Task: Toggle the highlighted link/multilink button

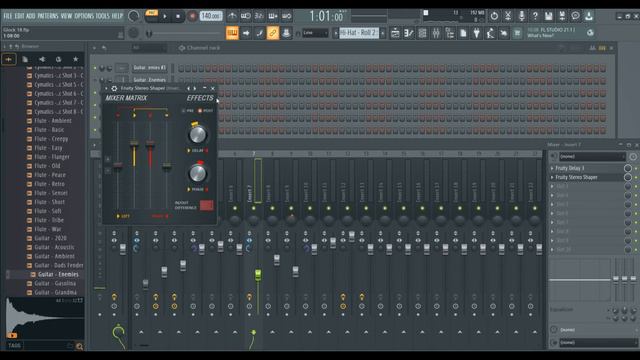Action: click(x=273, y=33)
